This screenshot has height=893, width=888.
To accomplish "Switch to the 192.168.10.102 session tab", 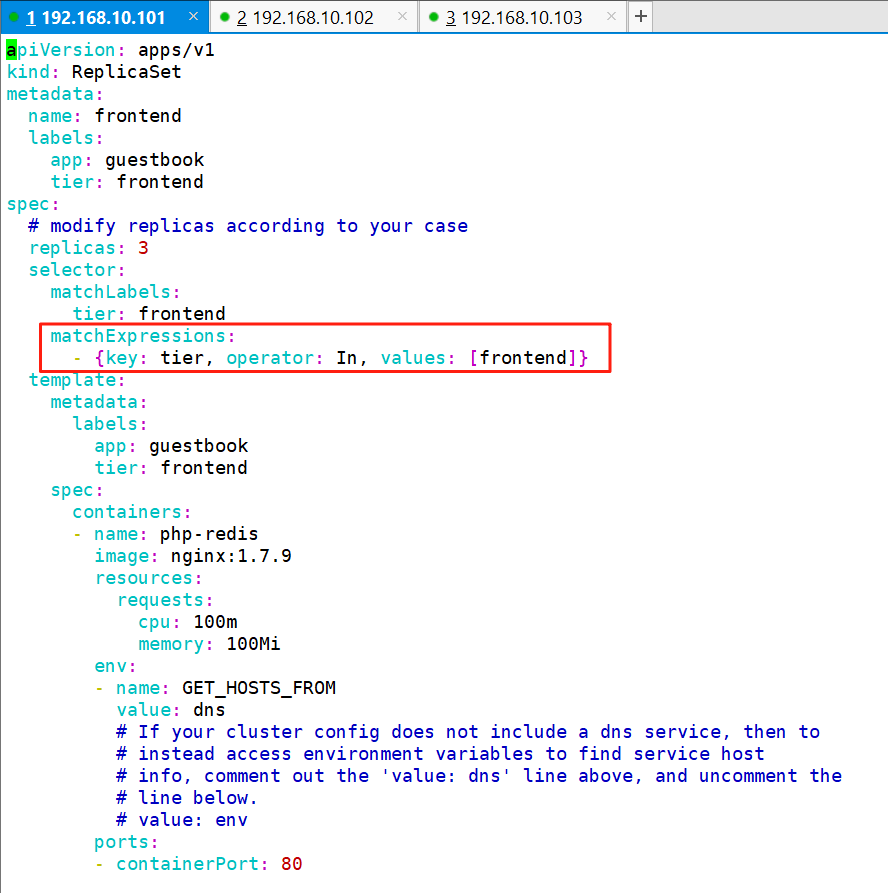I will tap(313, 17).
